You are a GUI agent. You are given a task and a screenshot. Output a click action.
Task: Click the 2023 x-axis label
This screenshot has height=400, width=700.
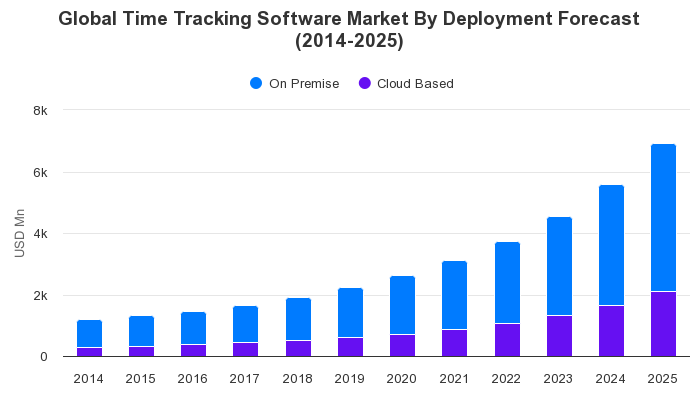558,379
